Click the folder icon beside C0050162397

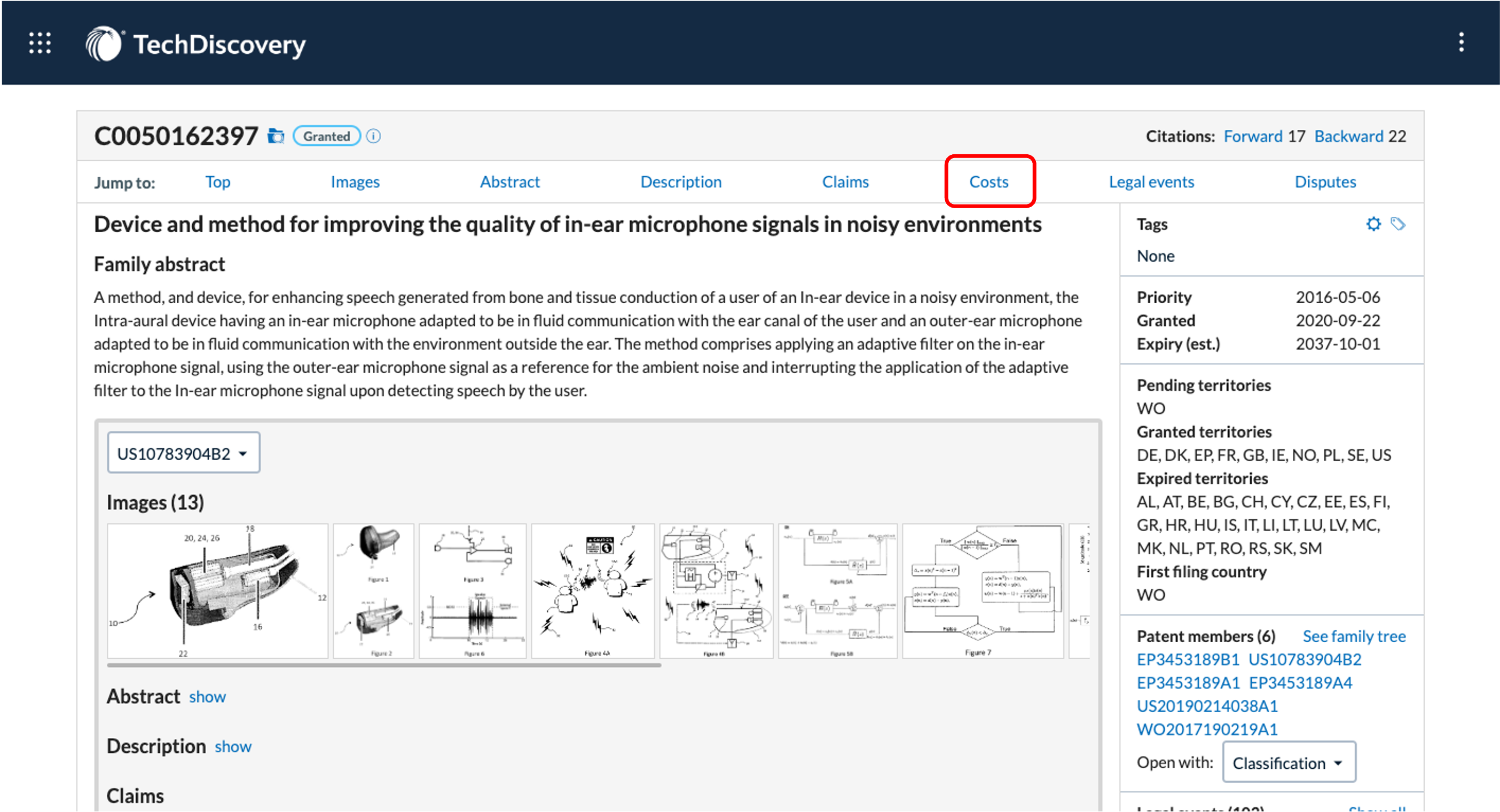[x=276, y=136]
